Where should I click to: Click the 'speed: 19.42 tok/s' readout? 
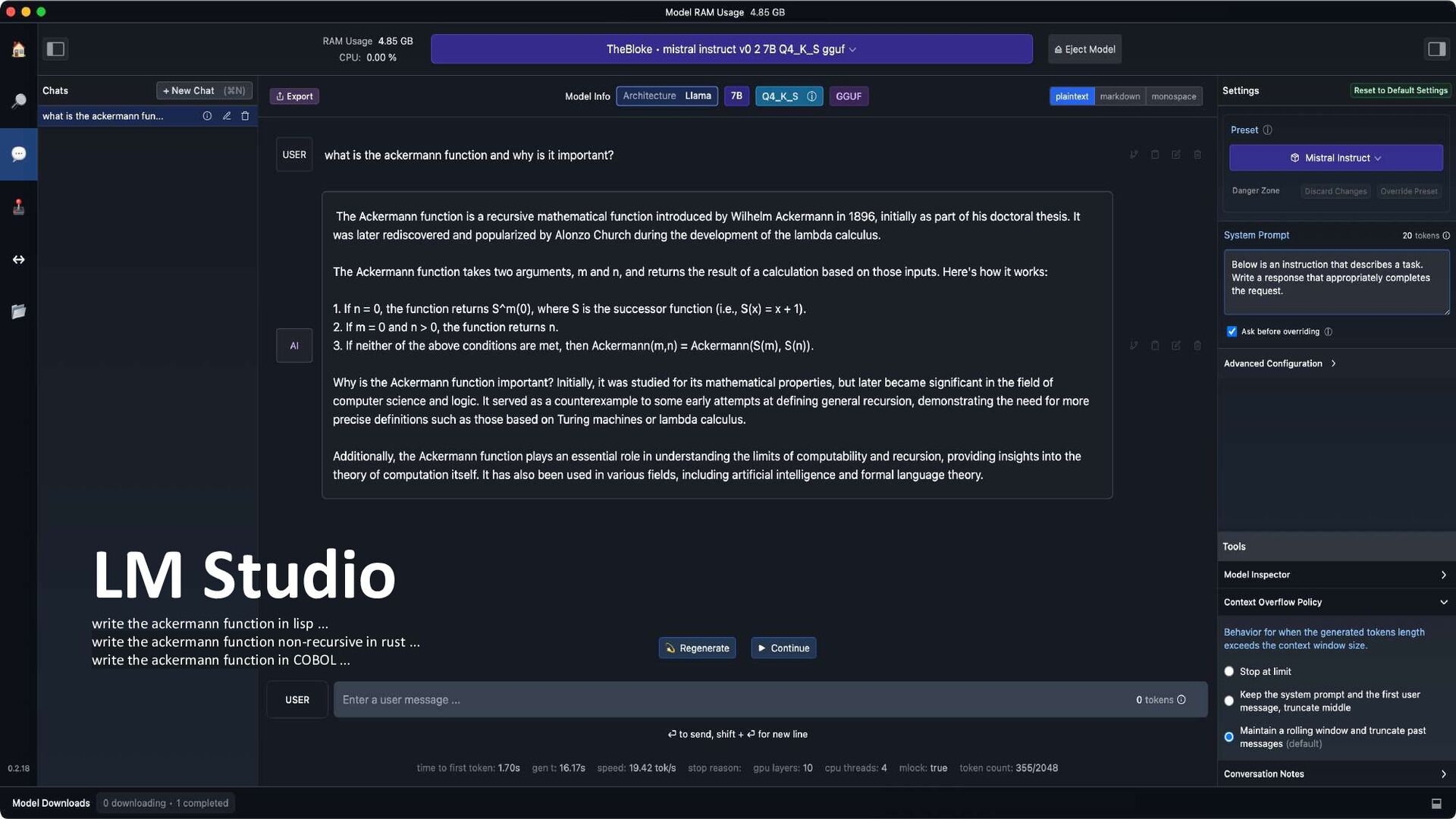click(x=636, y=769)
